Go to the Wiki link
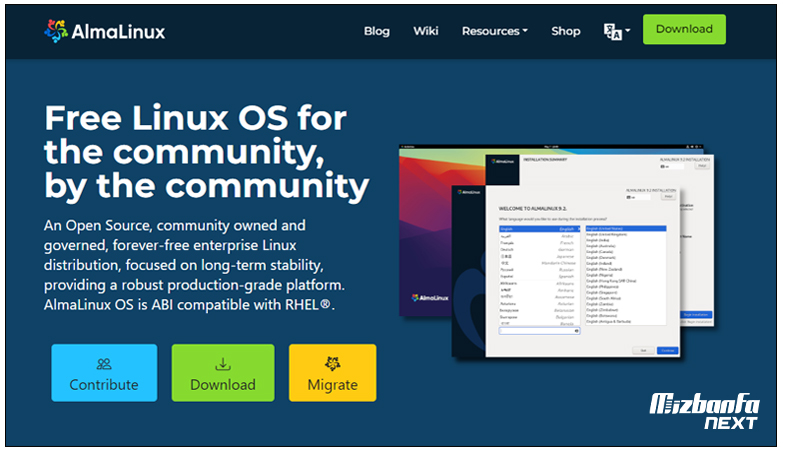 click(426, 31)
